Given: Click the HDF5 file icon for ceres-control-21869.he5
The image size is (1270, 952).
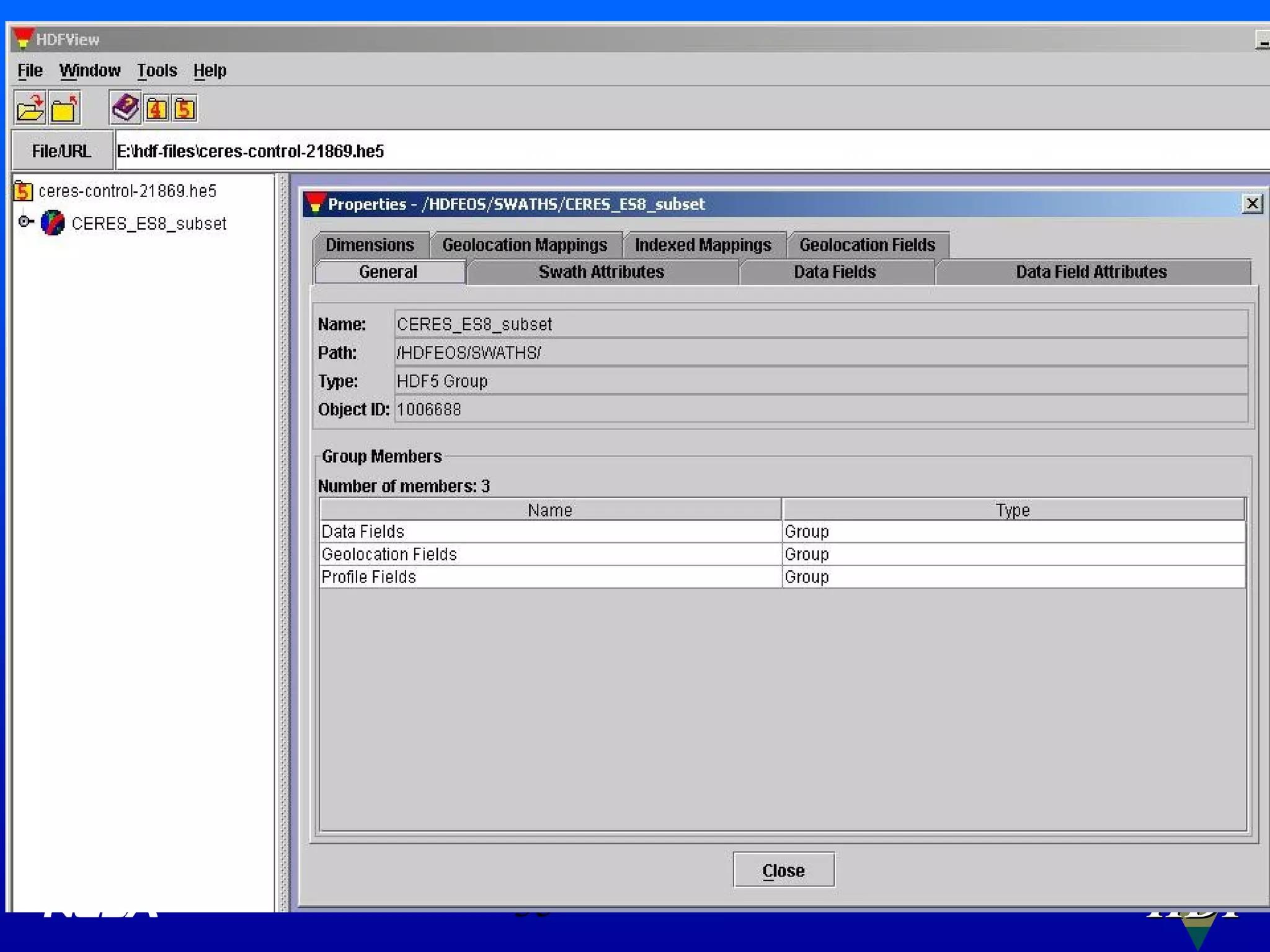Looking at the screenshot, I should click(23, 191).
